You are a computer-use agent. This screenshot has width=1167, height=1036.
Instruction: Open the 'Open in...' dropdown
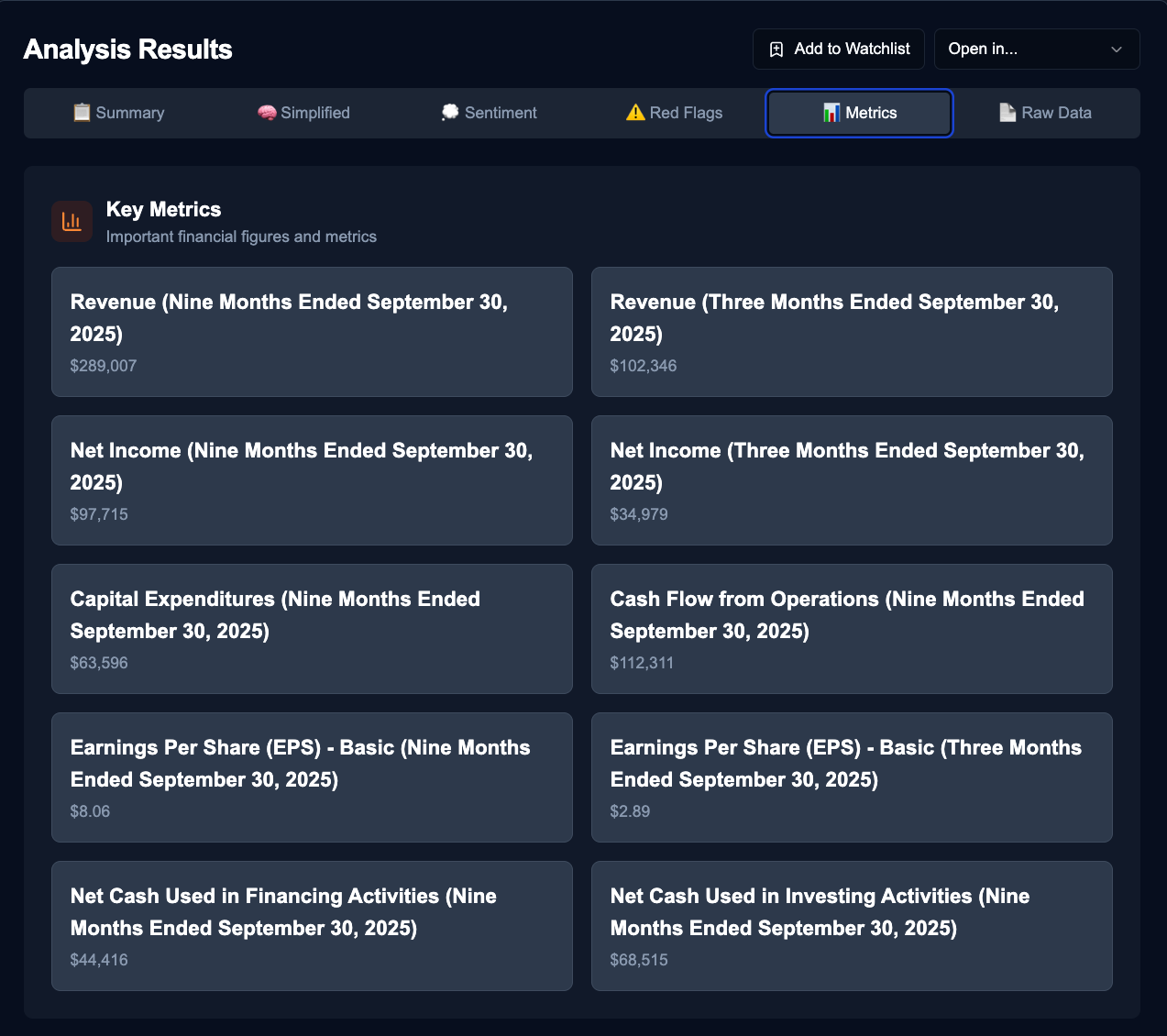click(1036, 50)
